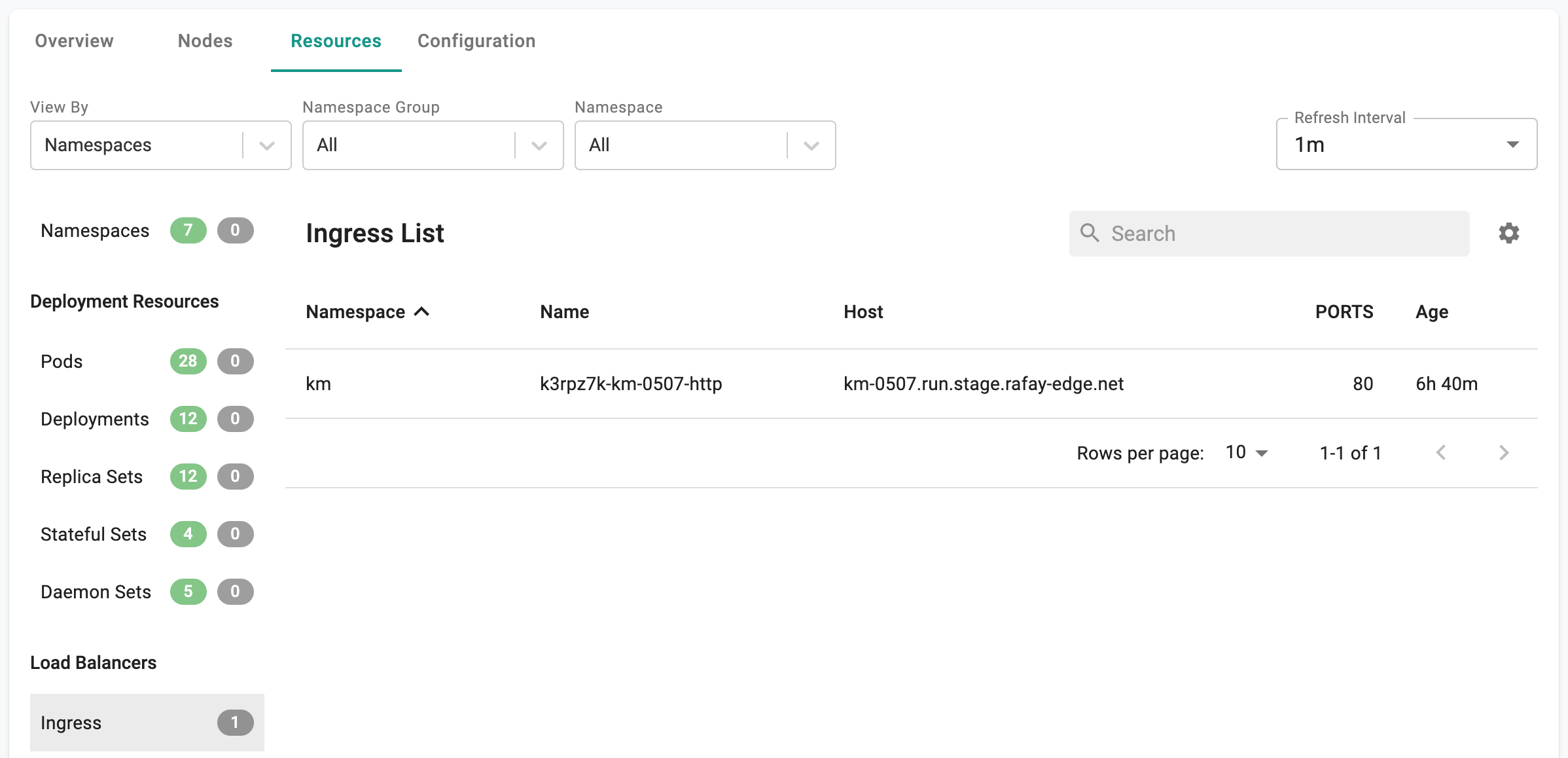Click the gray 0 Pods badge
This screenshot has width=1568, height=758.
tap(236, 361)
